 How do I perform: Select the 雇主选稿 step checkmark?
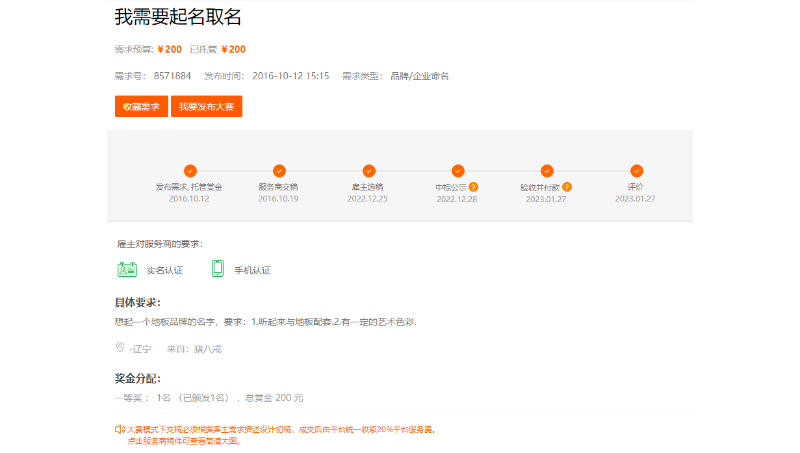pyautogui.click(x=369, y=171)
